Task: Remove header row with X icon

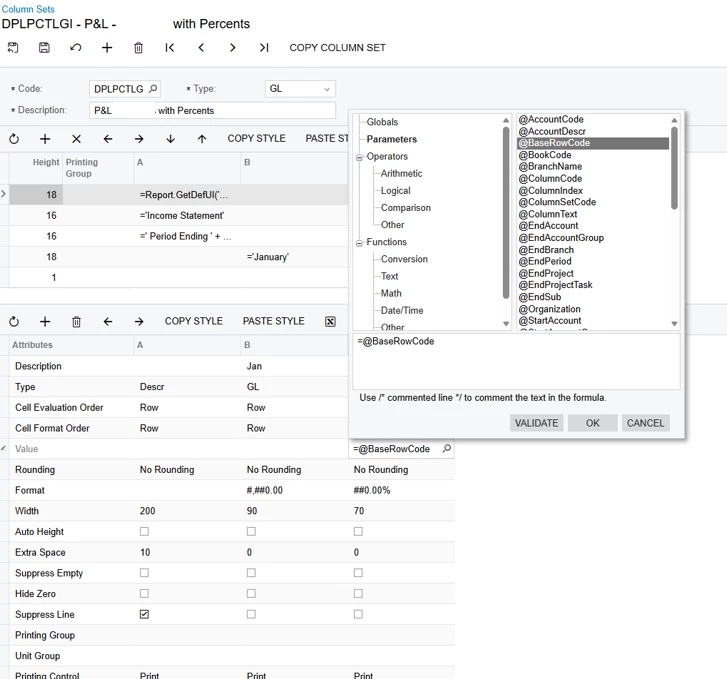Action: pos(77,139)
